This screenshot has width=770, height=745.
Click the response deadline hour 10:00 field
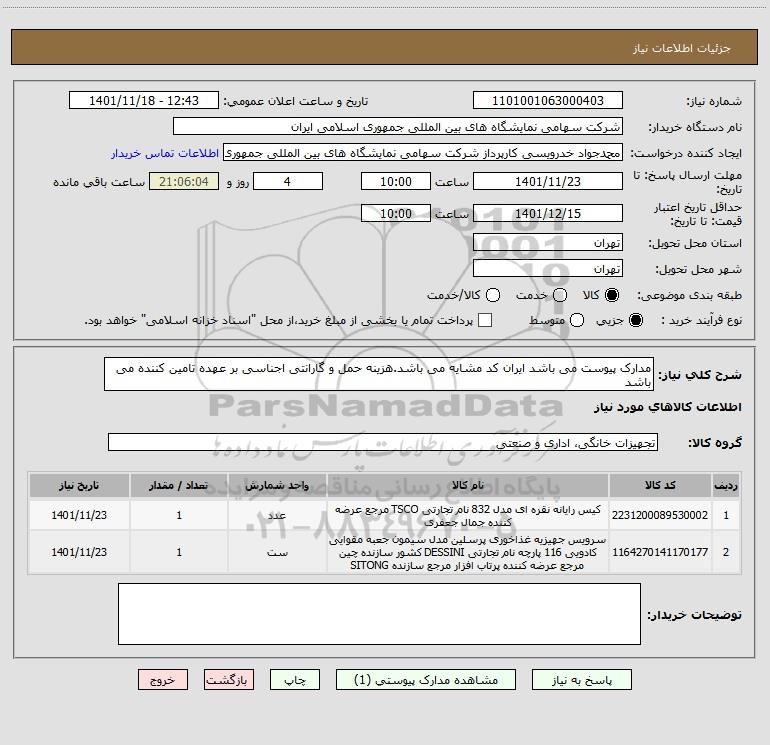tap(396, 181)
